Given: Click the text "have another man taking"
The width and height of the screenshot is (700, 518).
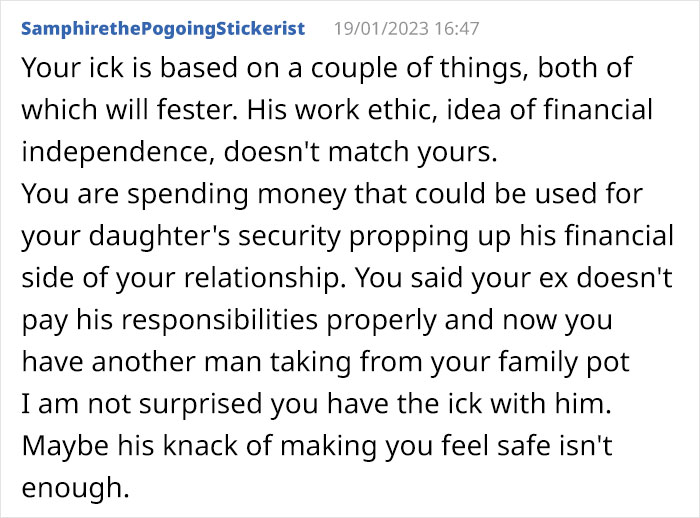Looking at the screenshot, I should coord(186,362).
